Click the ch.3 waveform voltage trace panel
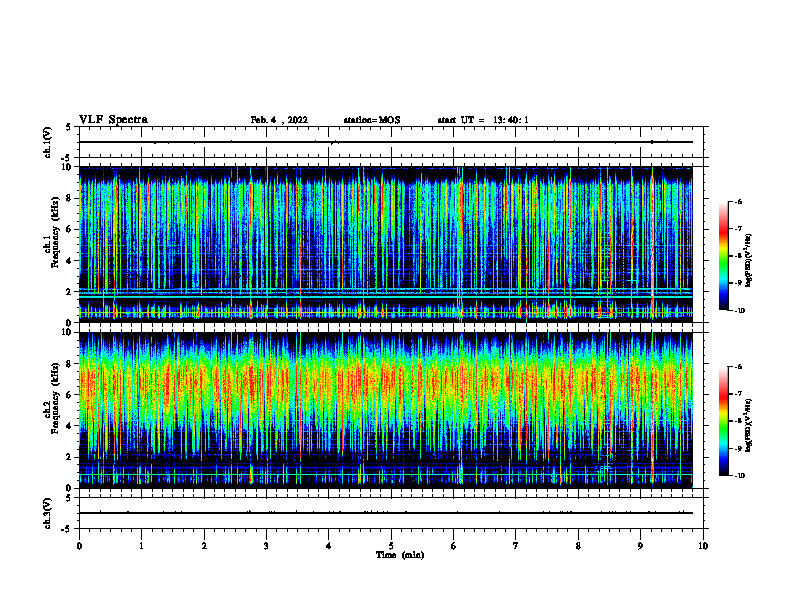The image size is (792, 612). click(391, 513)
